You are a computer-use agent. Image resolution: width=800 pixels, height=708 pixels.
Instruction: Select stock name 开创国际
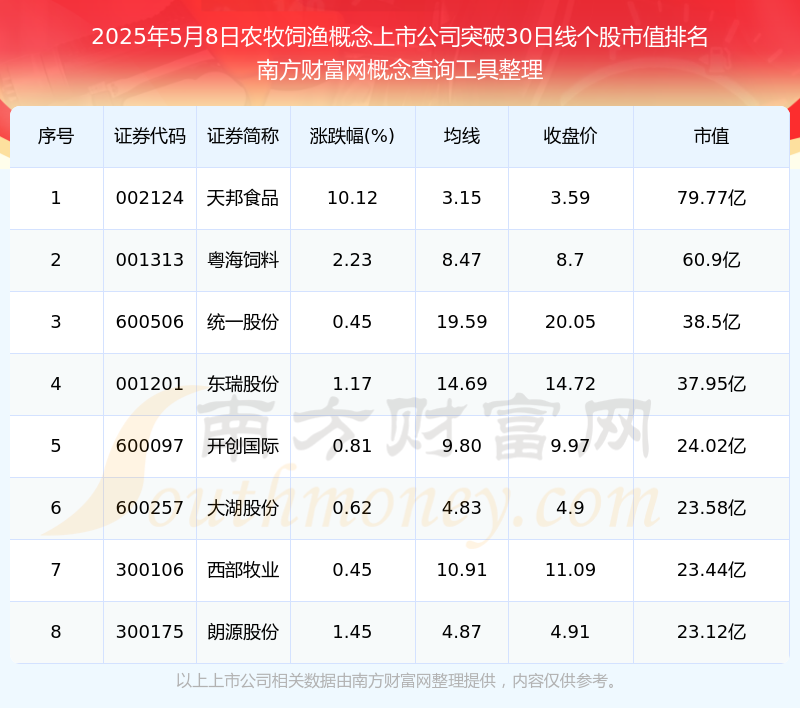point(243,446)
